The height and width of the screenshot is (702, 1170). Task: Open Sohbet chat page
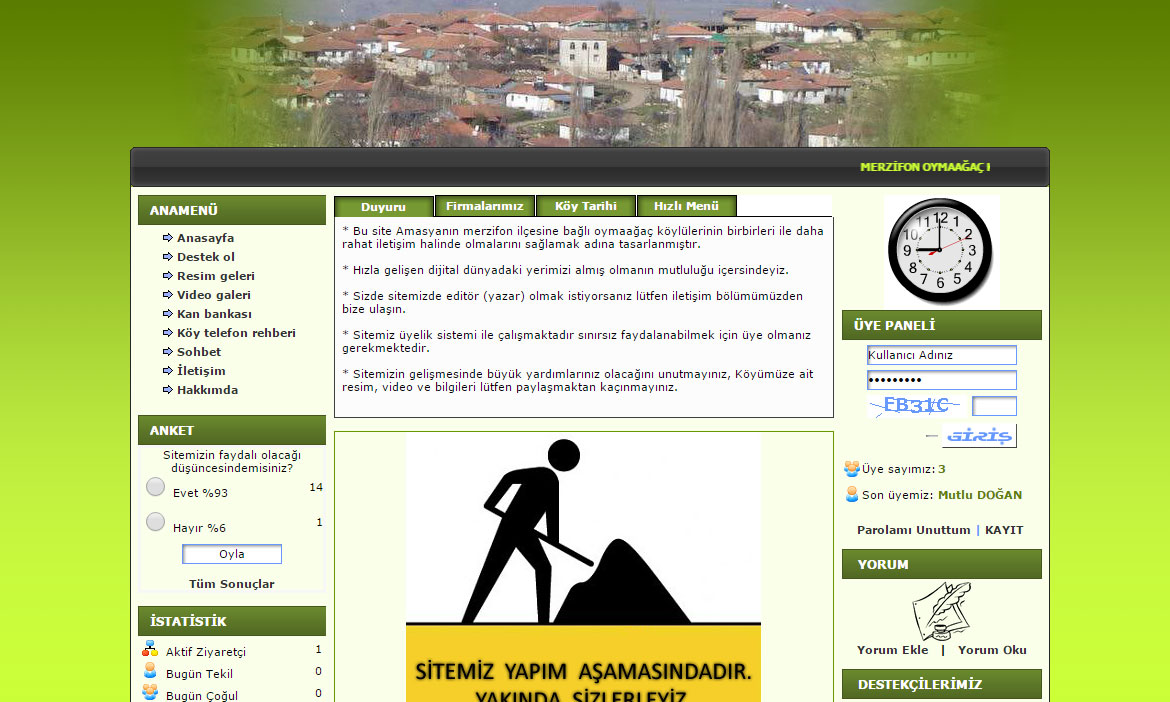pyautogui.click(x=198, y=351)
